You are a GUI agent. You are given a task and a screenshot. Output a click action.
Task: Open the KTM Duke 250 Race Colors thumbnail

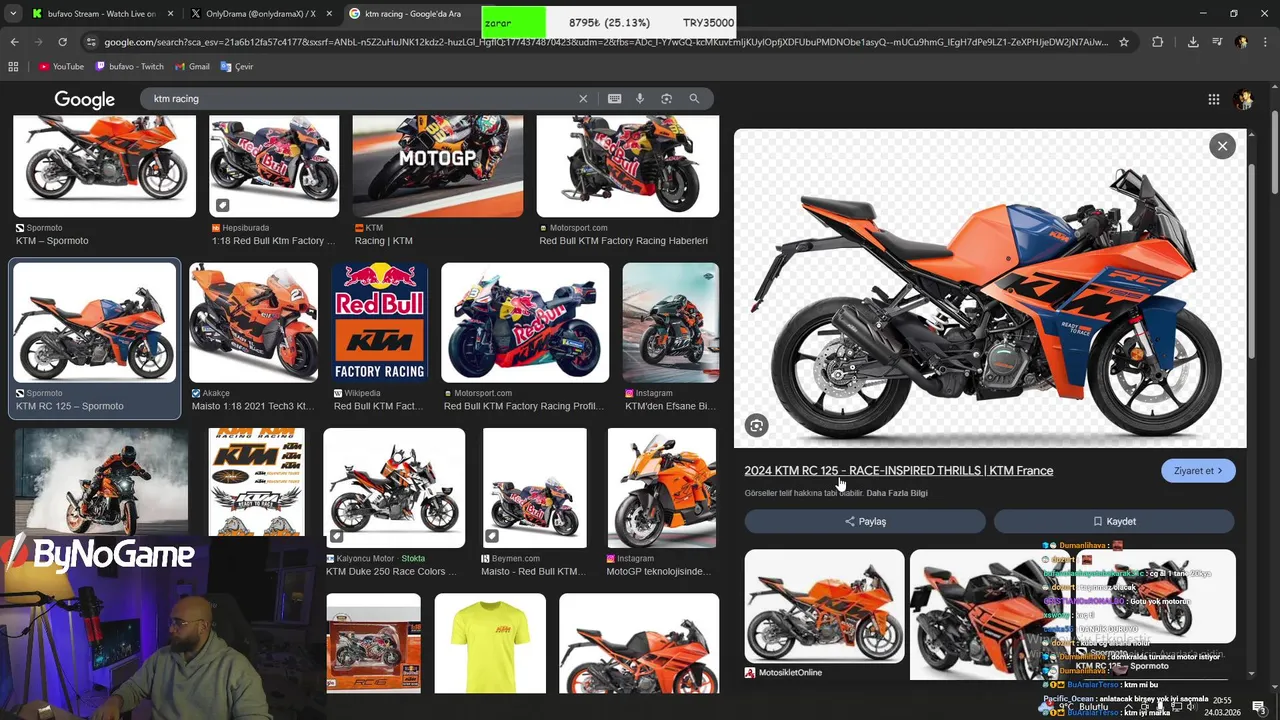pos(394,488)
